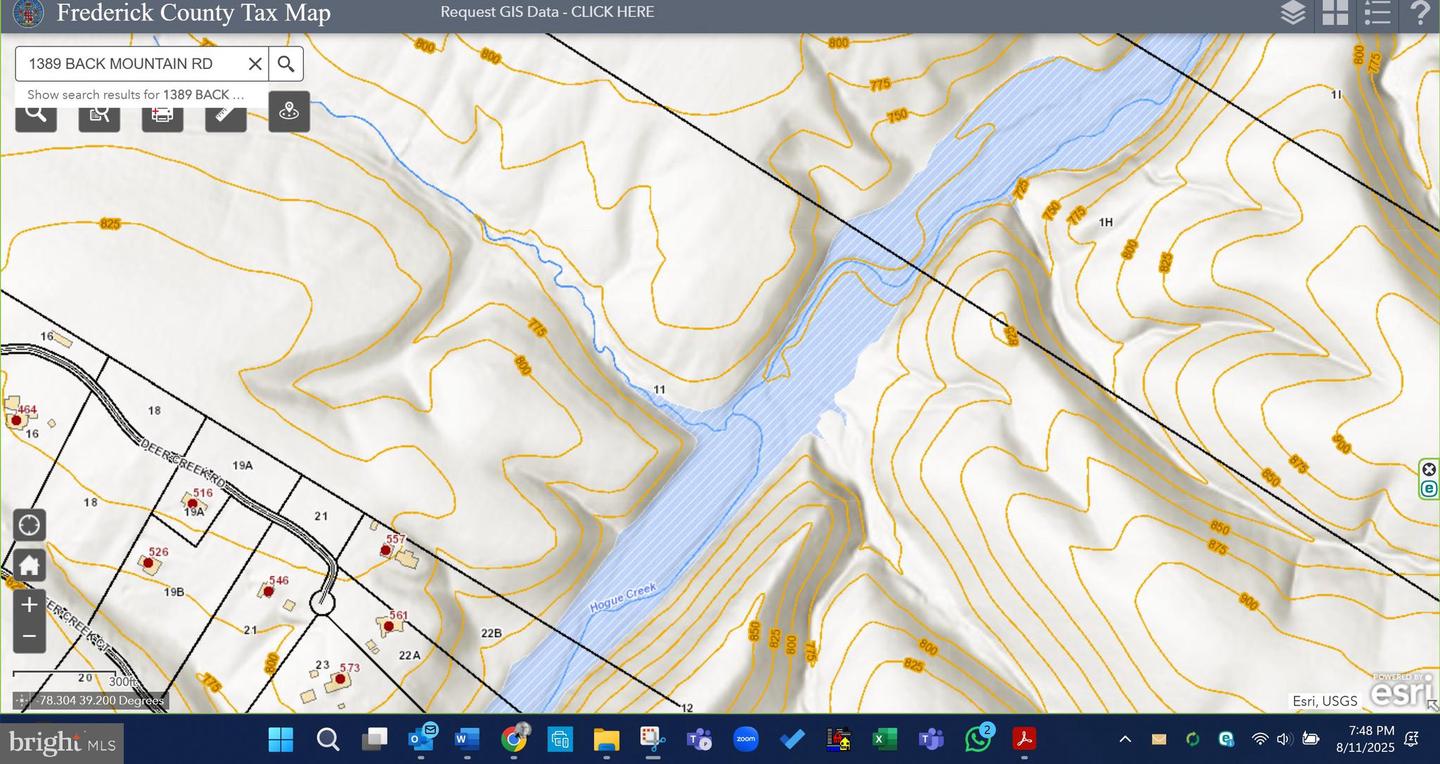Open the Basemap Gallery grid icon

pos(1335,13)
